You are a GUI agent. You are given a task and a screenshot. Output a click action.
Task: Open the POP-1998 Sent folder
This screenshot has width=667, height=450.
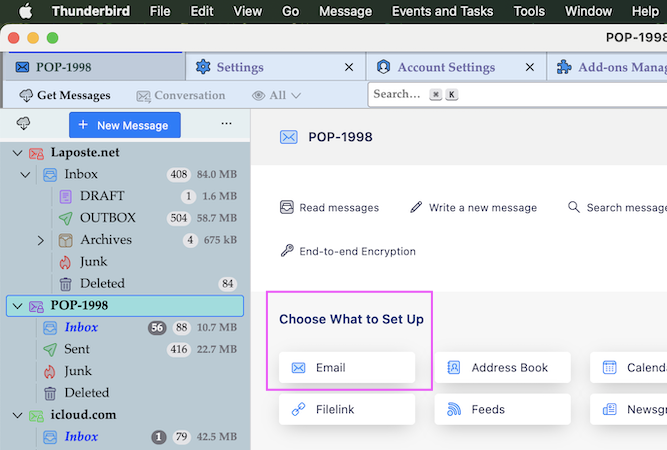(x=125, y=349)
